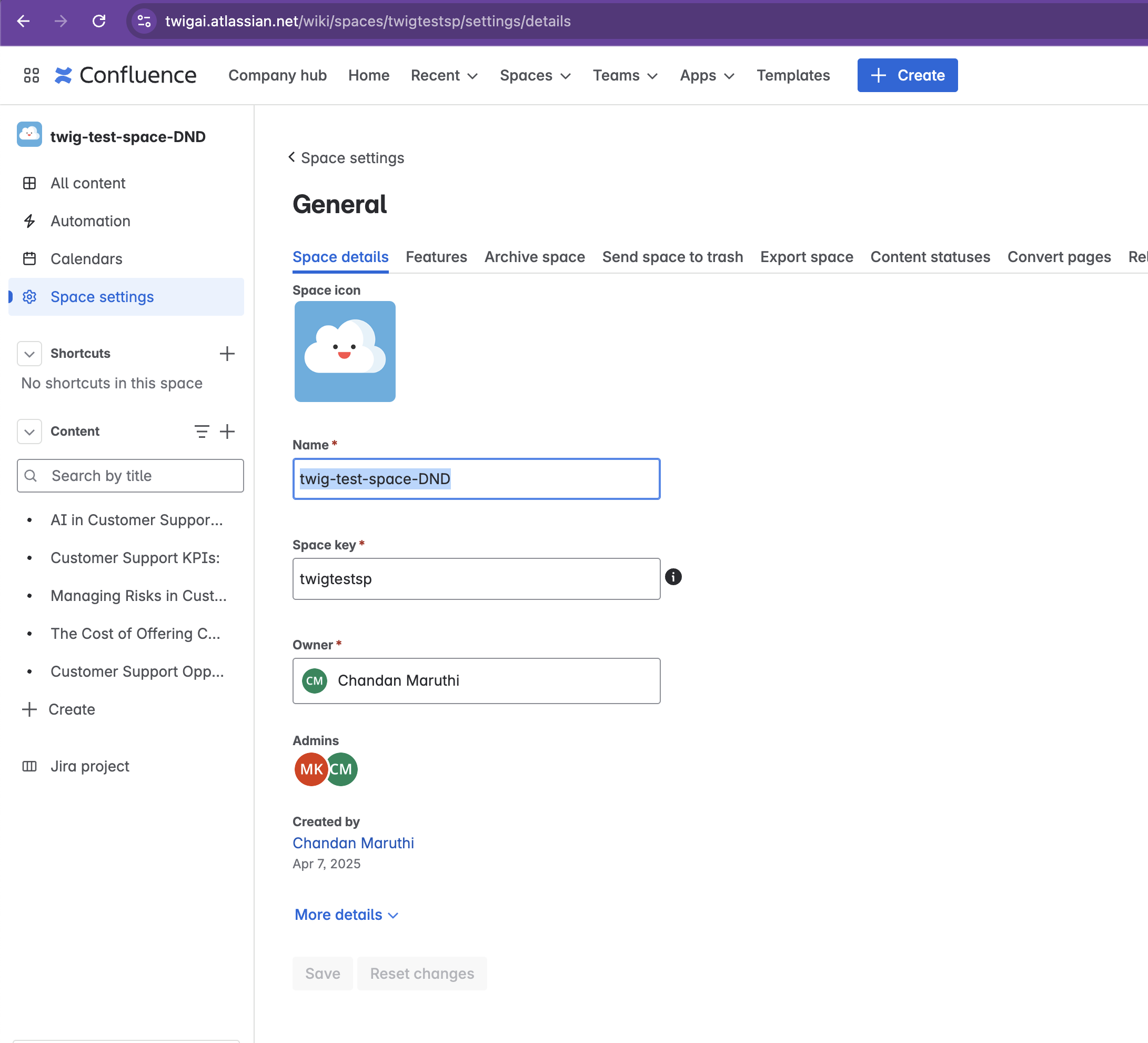Open Chandan Maruthi creator profile link

[353, 843]
